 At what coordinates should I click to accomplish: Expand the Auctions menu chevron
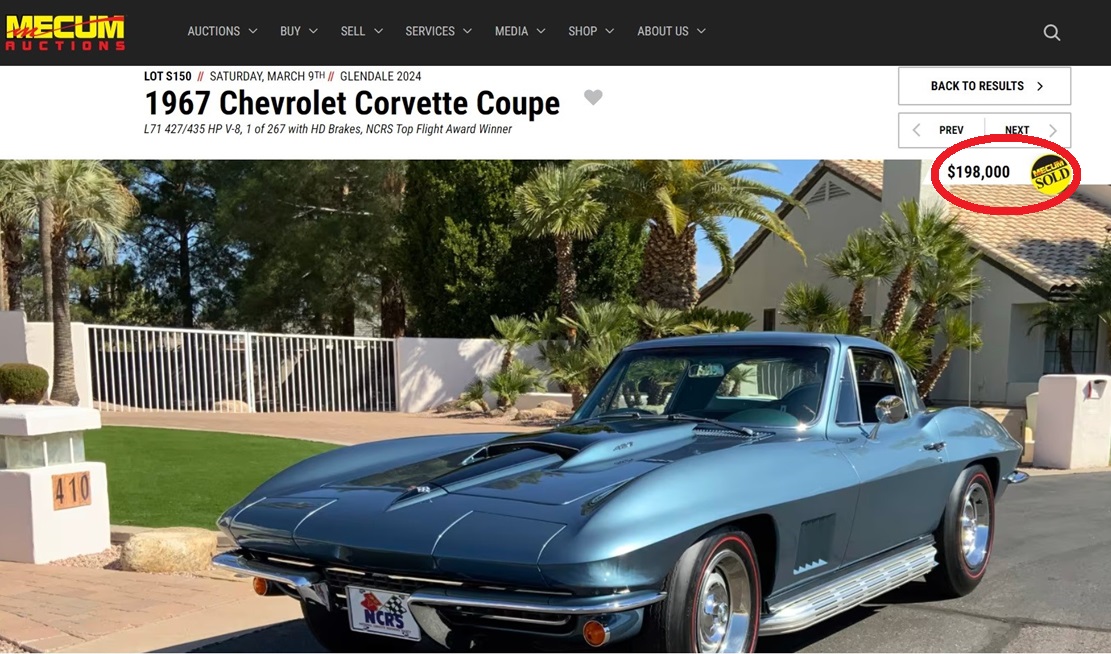tap(253, 31)
